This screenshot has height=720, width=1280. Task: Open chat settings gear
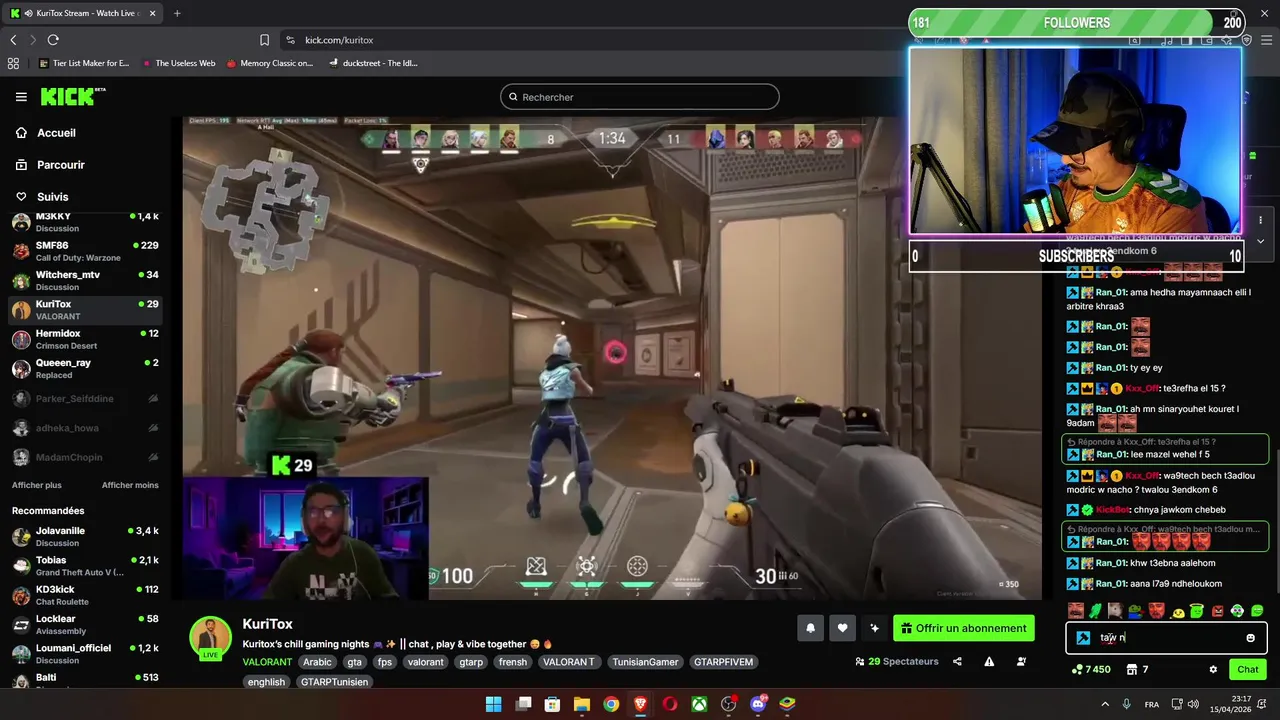click(1213, 669)
